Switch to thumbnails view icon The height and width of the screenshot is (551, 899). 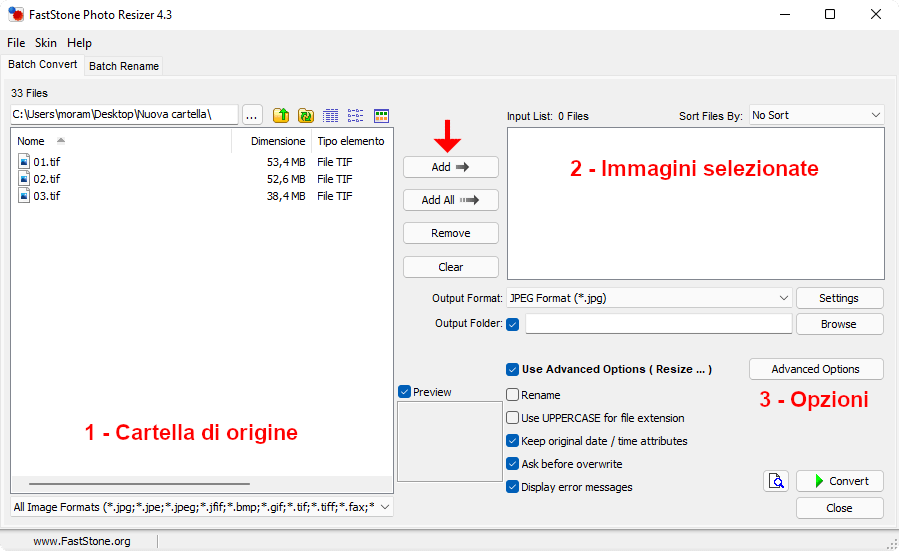(381, 115)
